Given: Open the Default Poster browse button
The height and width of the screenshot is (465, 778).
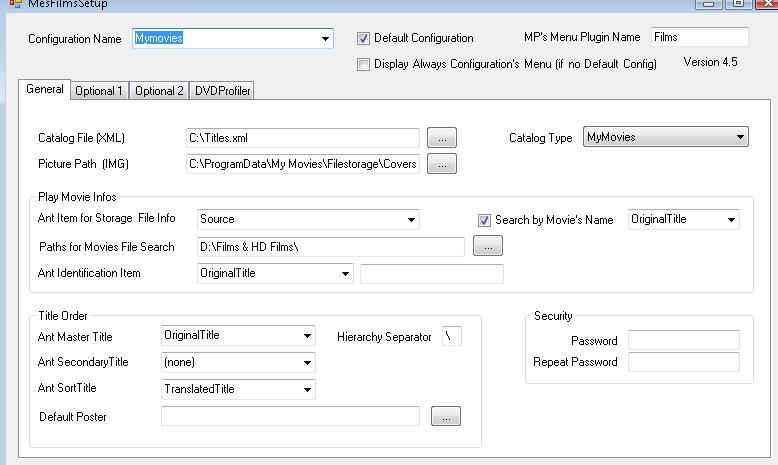Looking at the screenshot, I should (446, 416).
